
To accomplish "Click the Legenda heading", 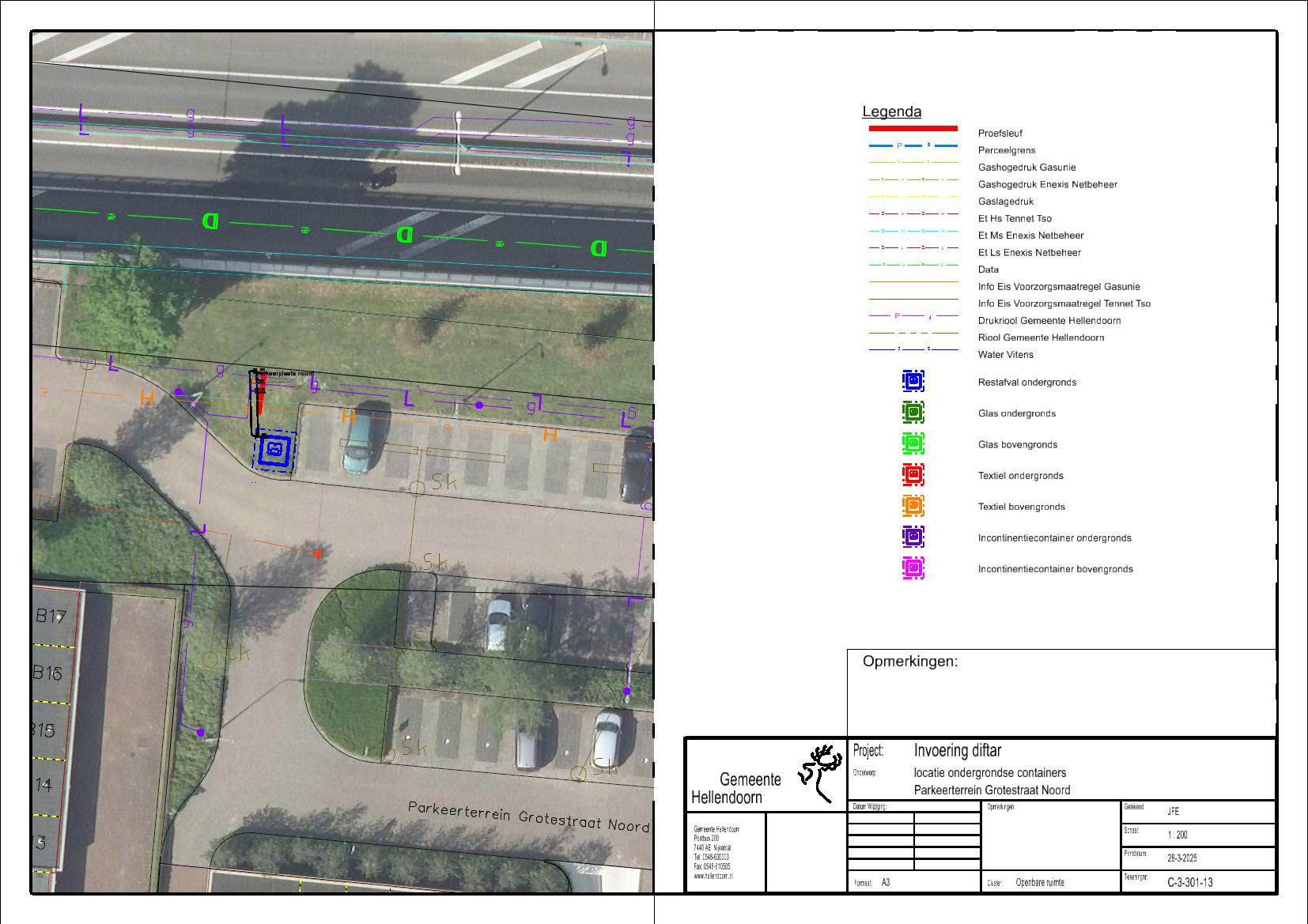I will click(x=891, y=112).
